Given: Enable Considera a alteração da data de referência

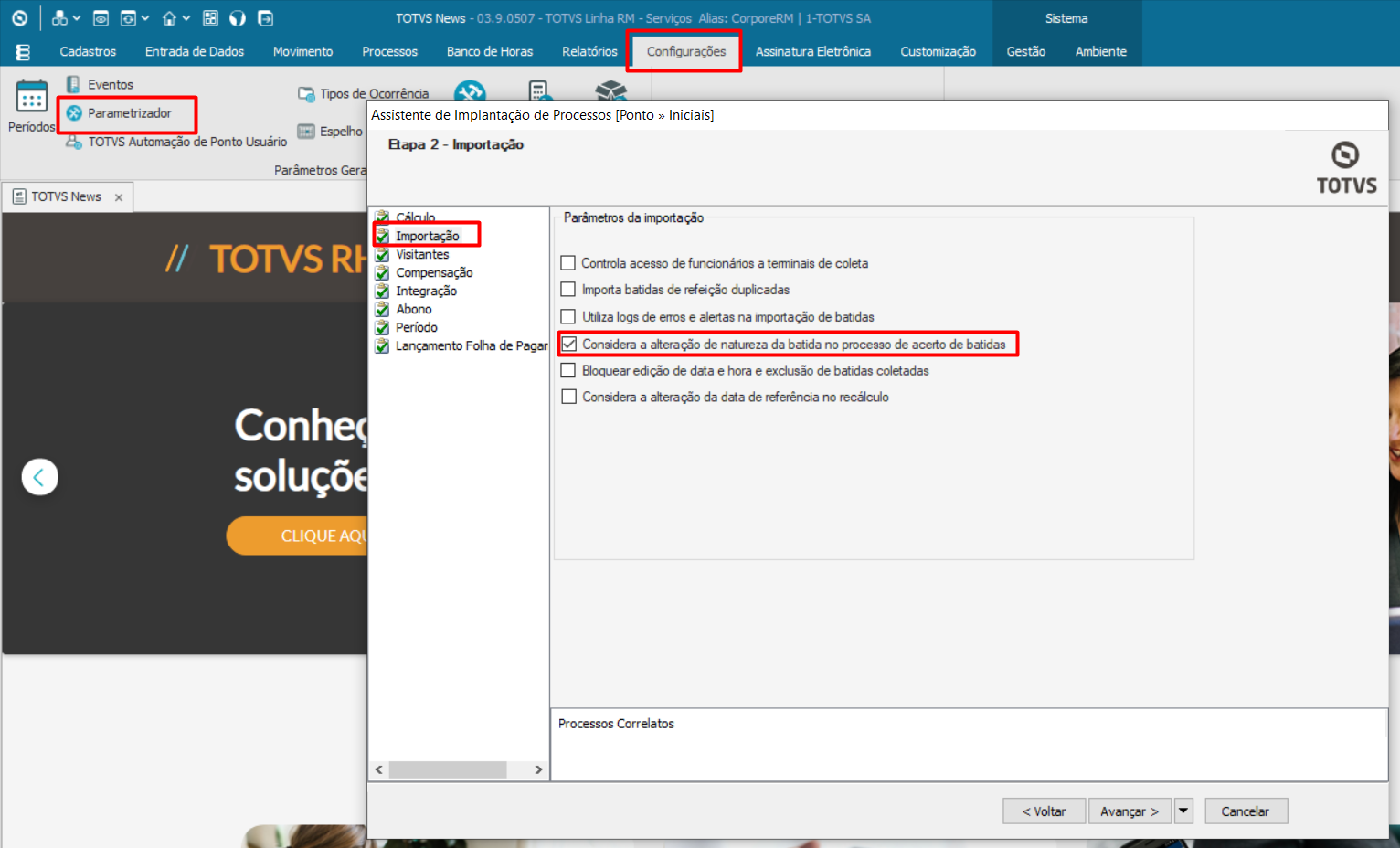Looking at the screenshot, I should [568, 397].
